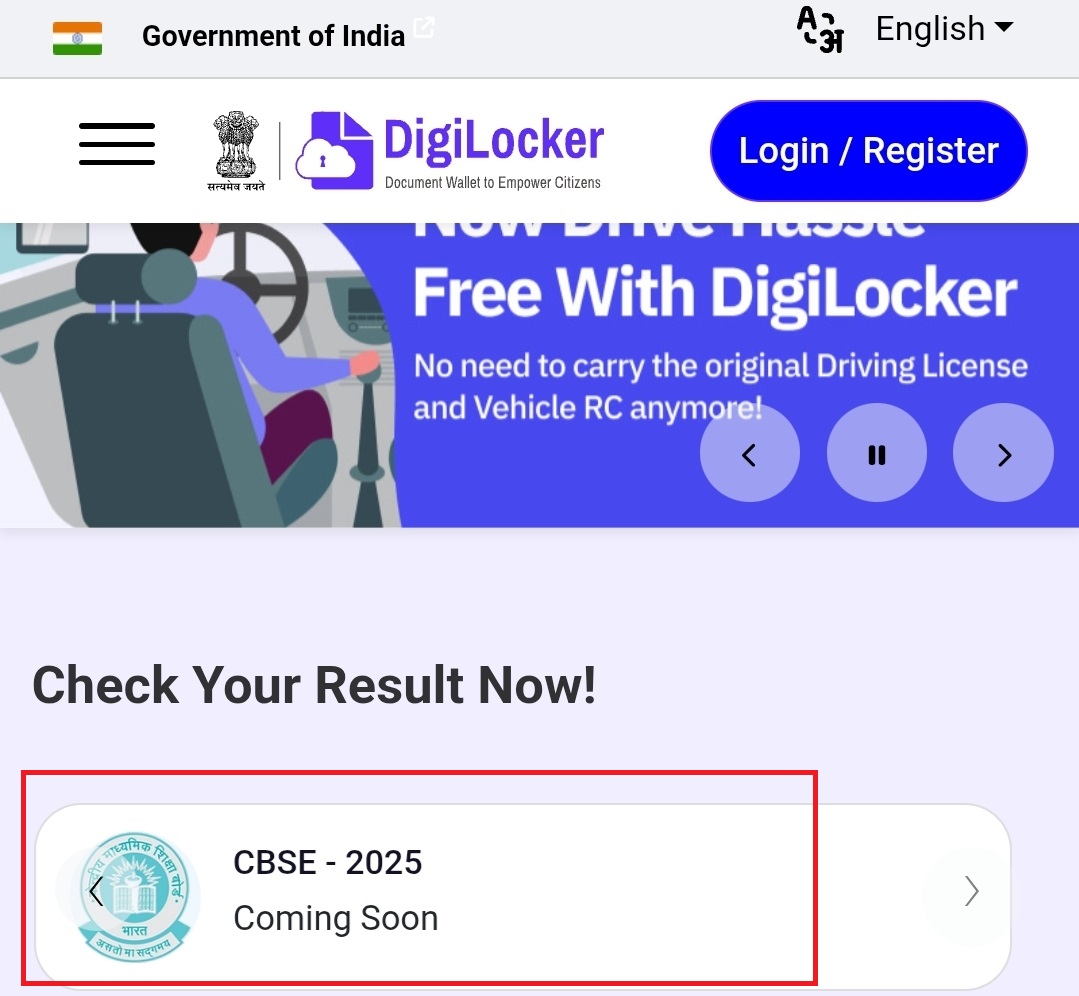Click the driving license banner illustration
This screenshot has width=1079, height=996.
[200, 375]
